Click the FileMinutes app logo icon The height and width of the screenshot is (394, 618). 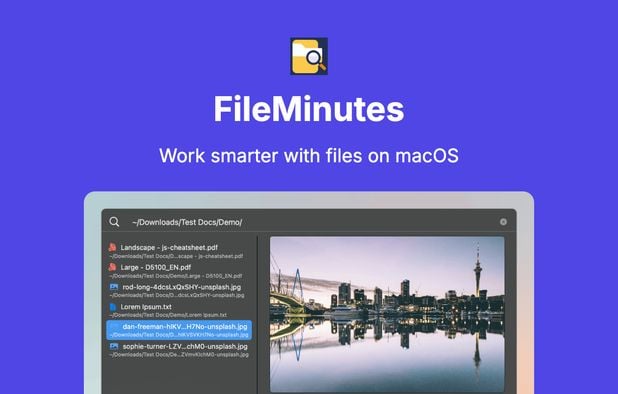[x=309, y=56]
